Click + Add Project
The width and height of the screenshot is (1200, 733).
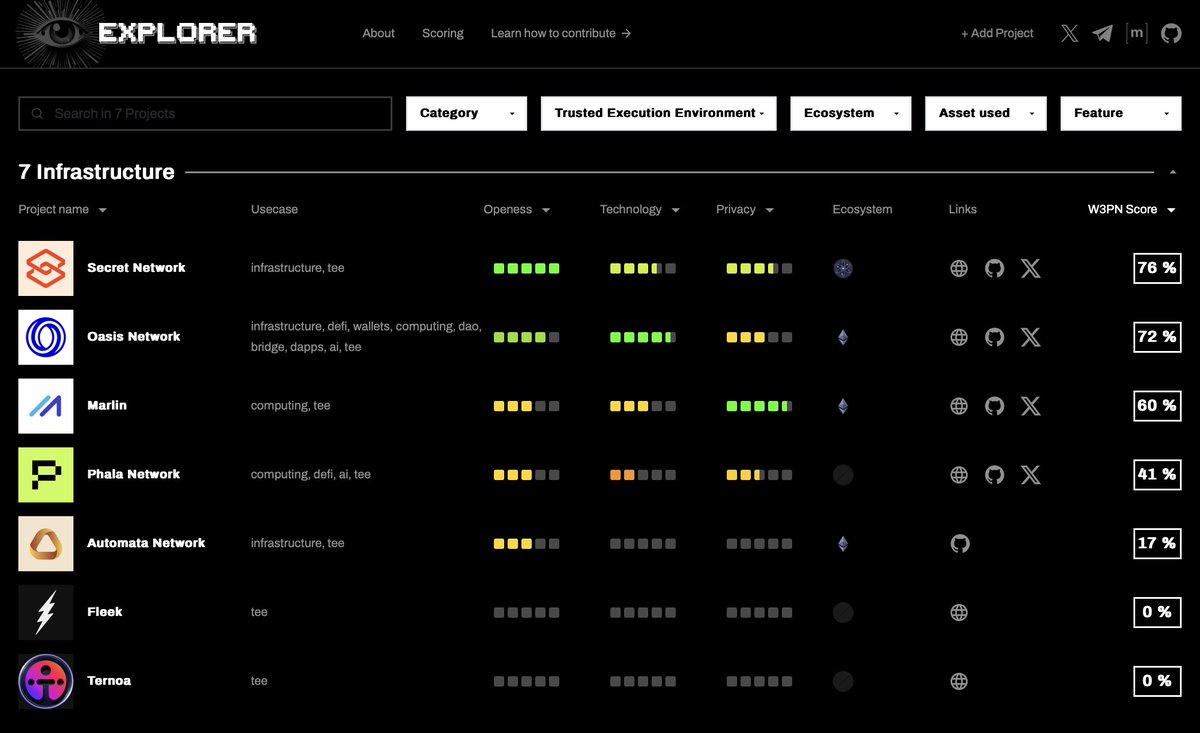click(x=997, y=33)
